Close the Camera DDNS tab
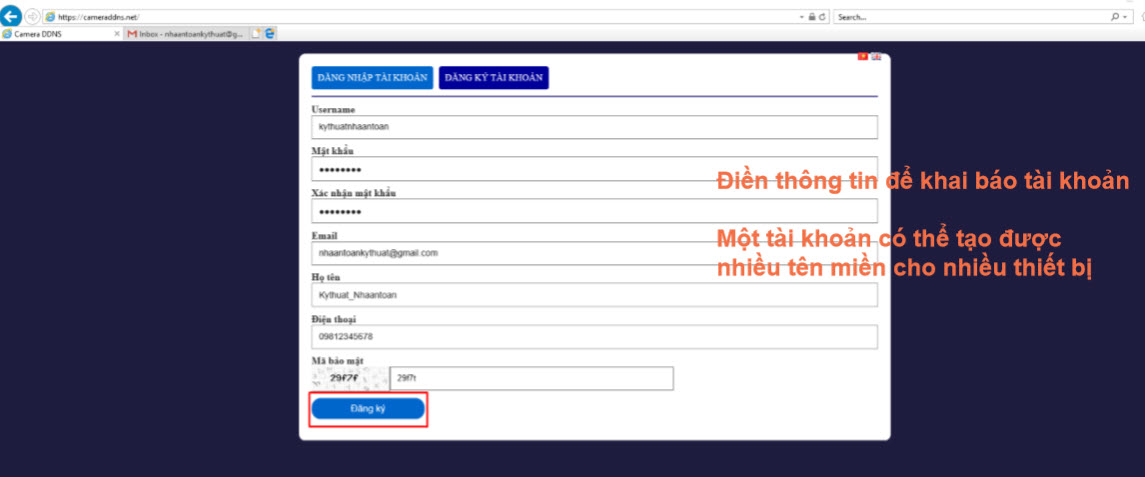Viewport: 1145px width, 477px height. [x=117, y=33]
